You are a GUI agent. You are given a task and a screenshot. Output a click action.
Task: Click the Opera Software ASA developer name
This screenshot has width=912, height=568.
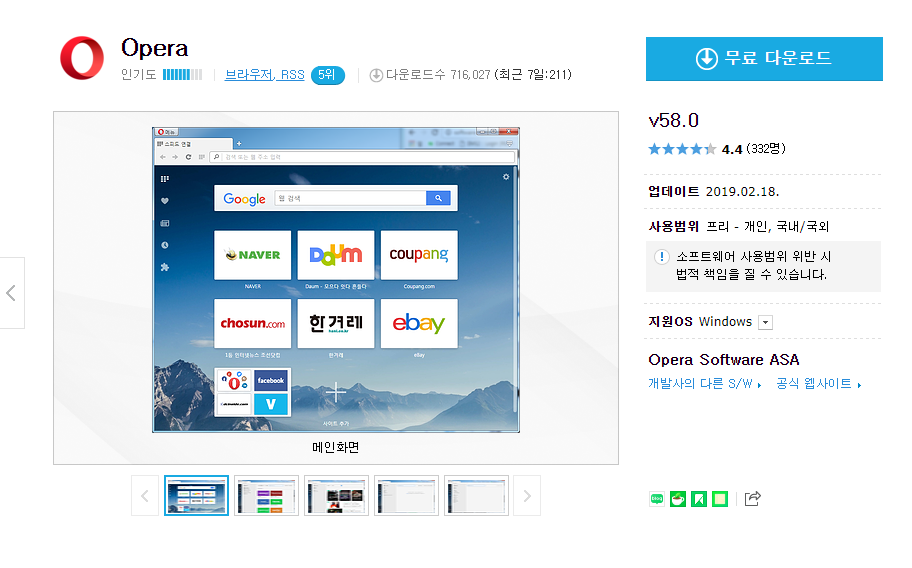point(724,360)
